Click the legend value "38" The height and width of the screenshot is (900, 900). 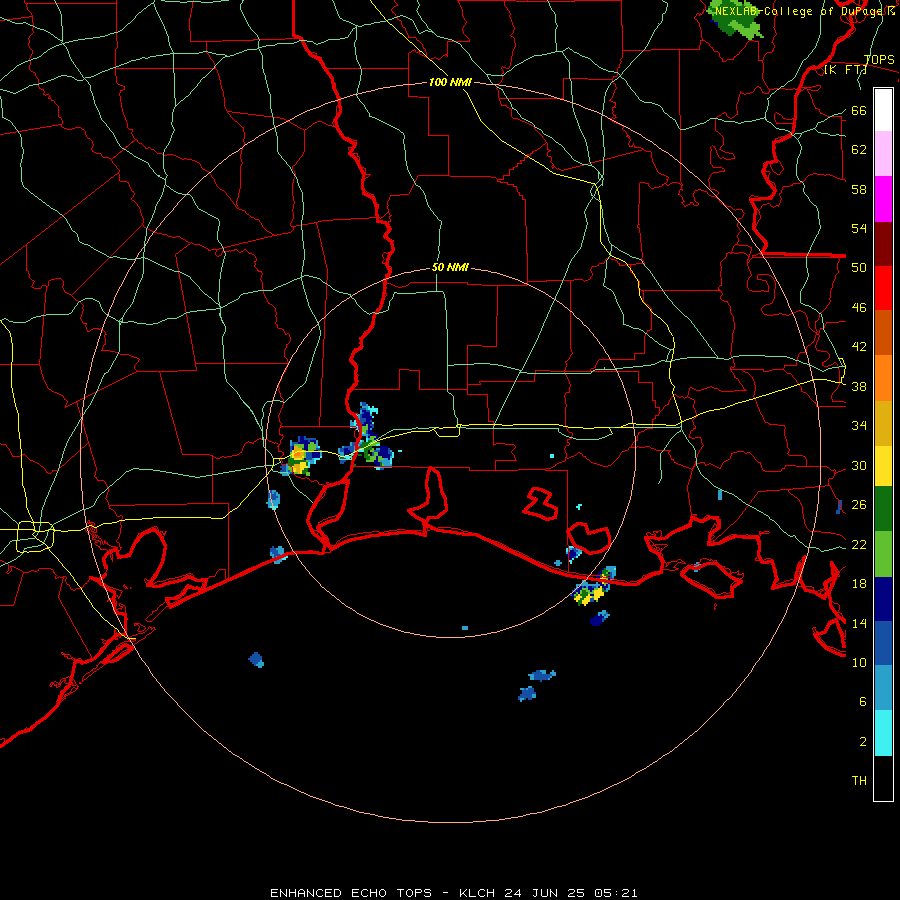coord(859,386)
